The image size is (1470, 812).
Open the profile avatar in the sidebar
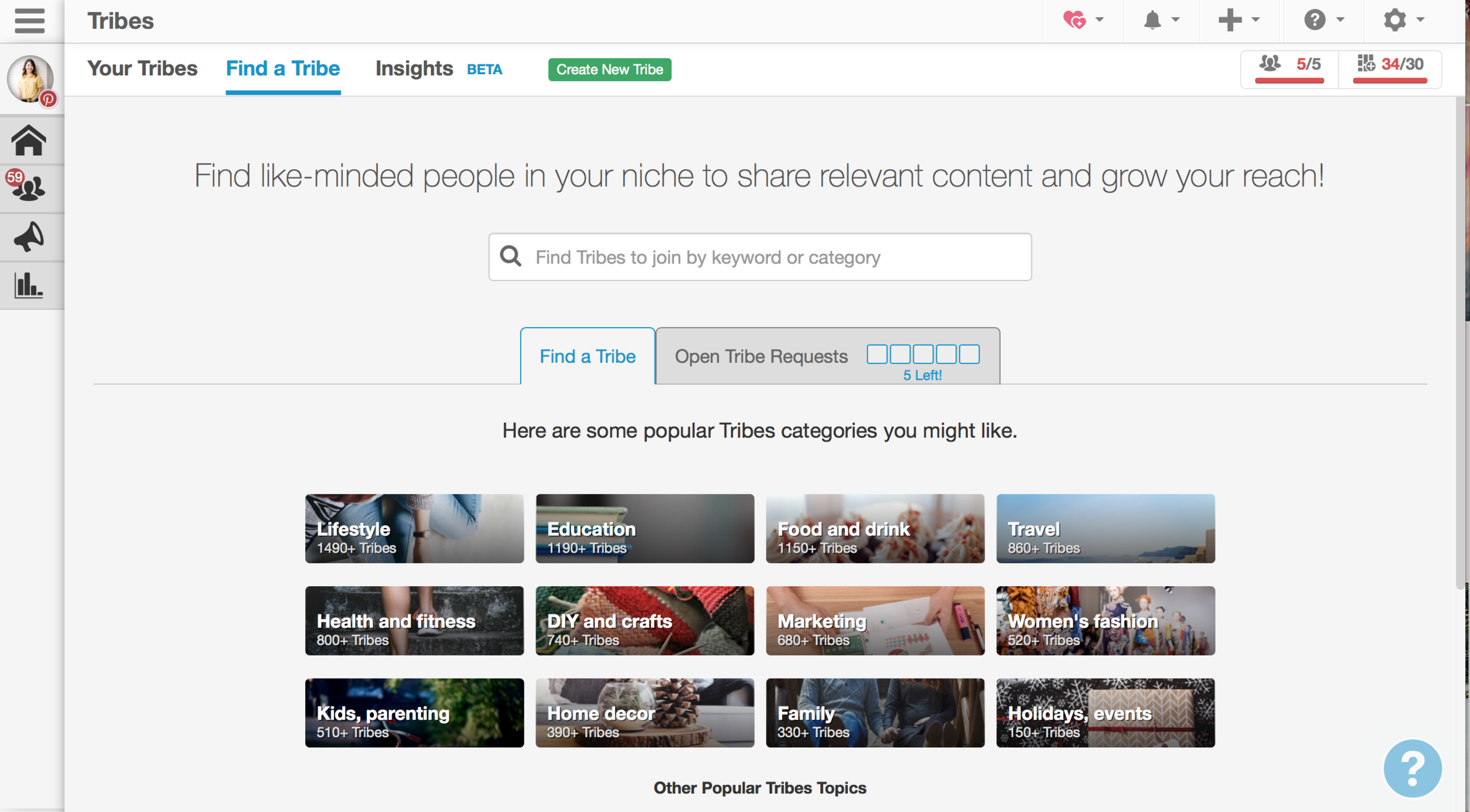30,79
